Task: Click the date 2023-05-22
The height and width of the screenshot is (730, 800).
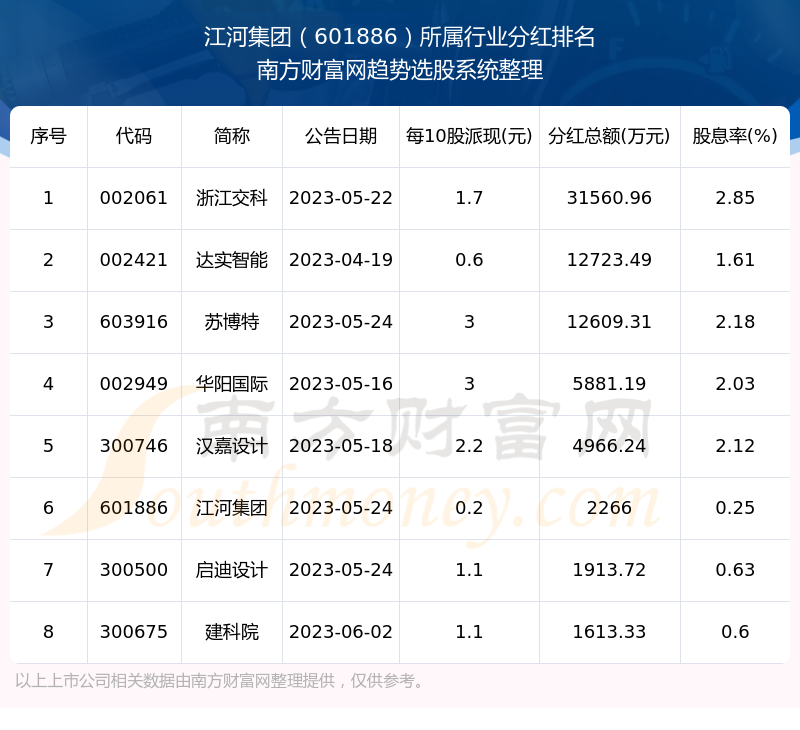Action: (x=341, y=198)
